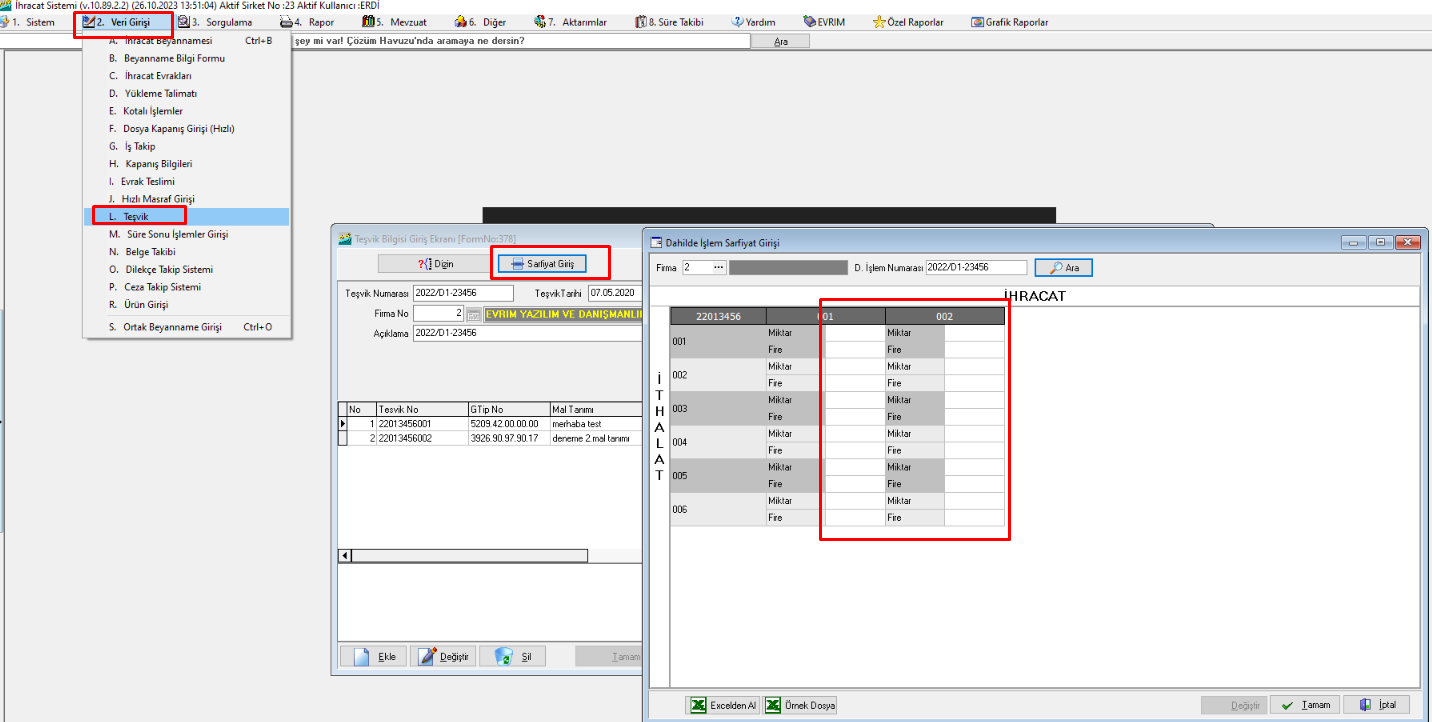Open the Özel Raporlar menu
The width and height of the screenshot is (1432, 722).
click(x=907, y=22)
